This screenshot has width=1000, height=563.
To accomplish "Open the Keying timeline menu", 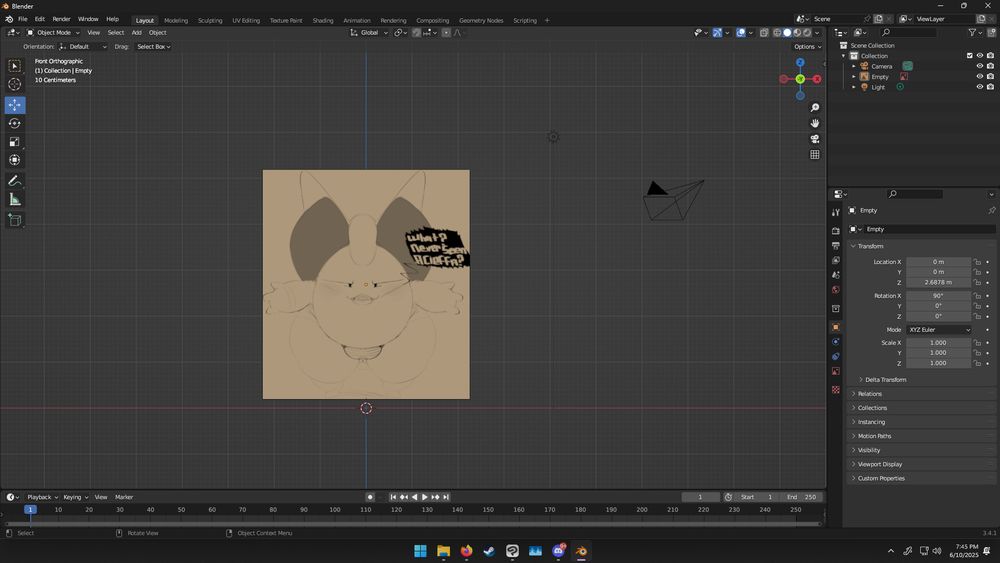I will 75,497.
